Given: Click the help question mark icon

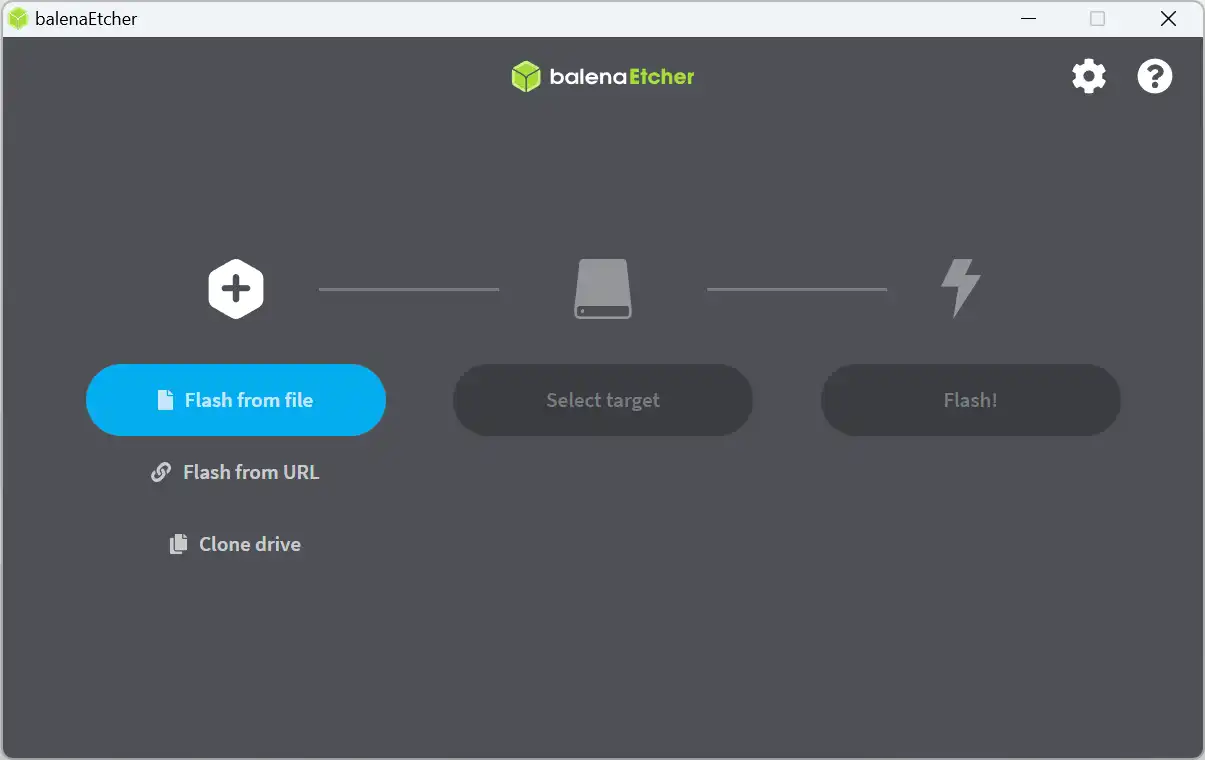Looking at the screenshot, I should (1155, 76).
